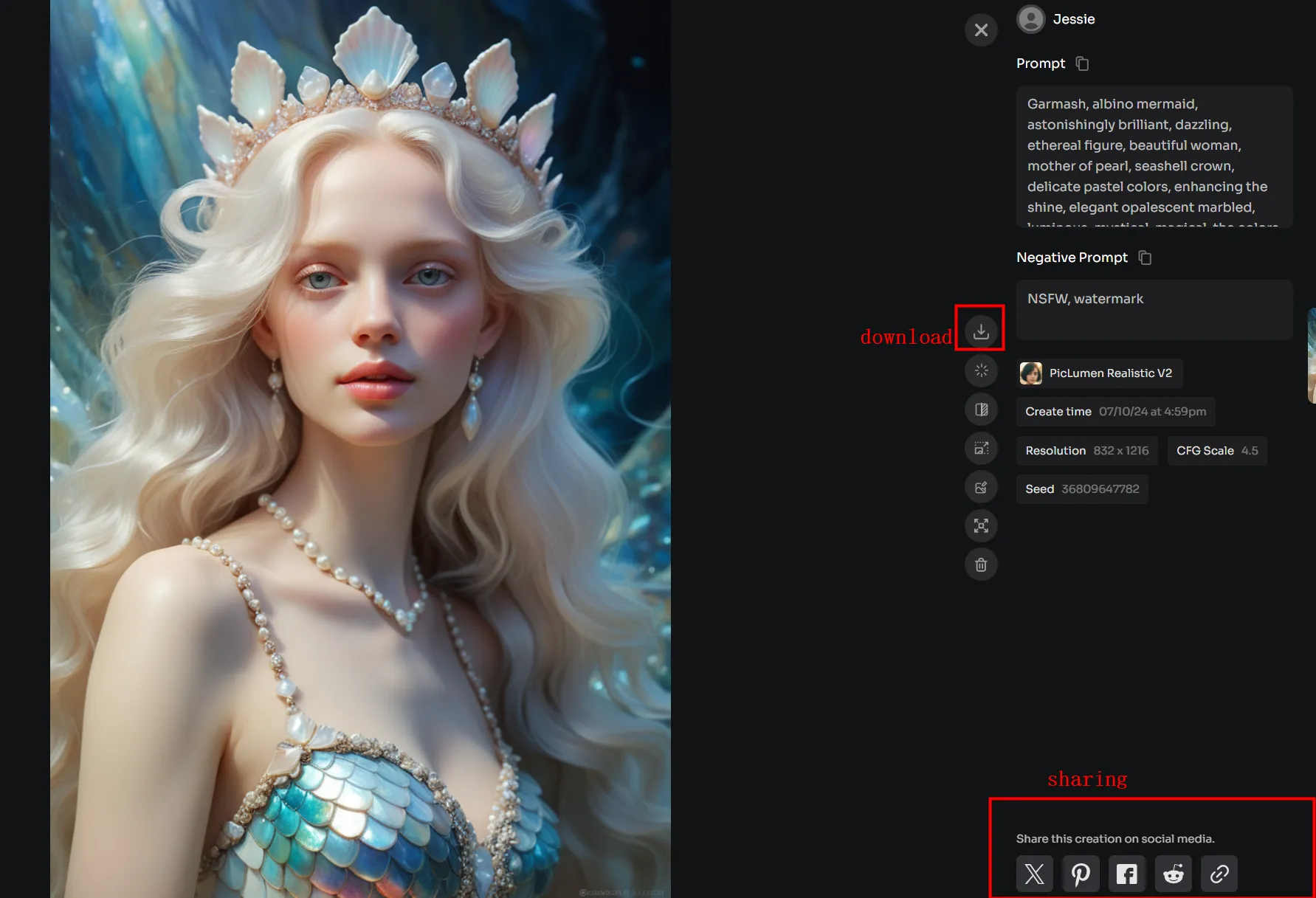Select the CFG Scale value
1316x898 pixels.
1217,451
